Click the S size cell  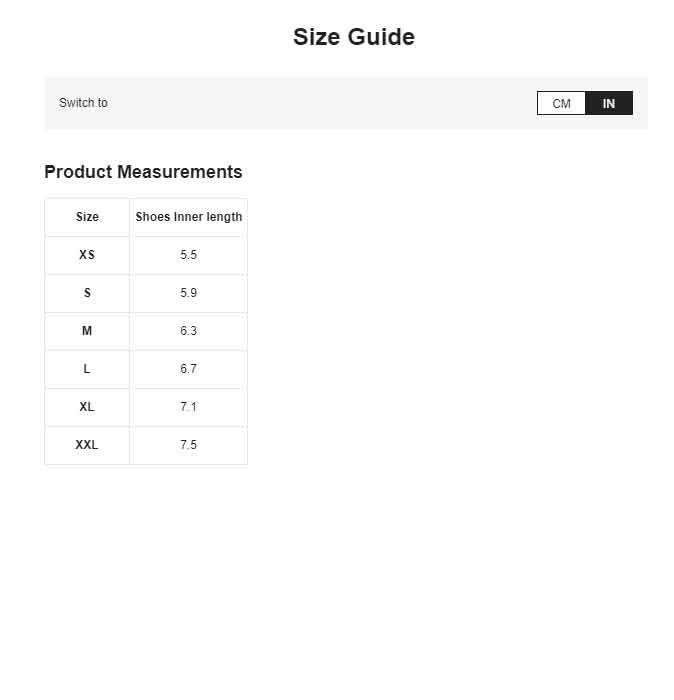[87, 293]
